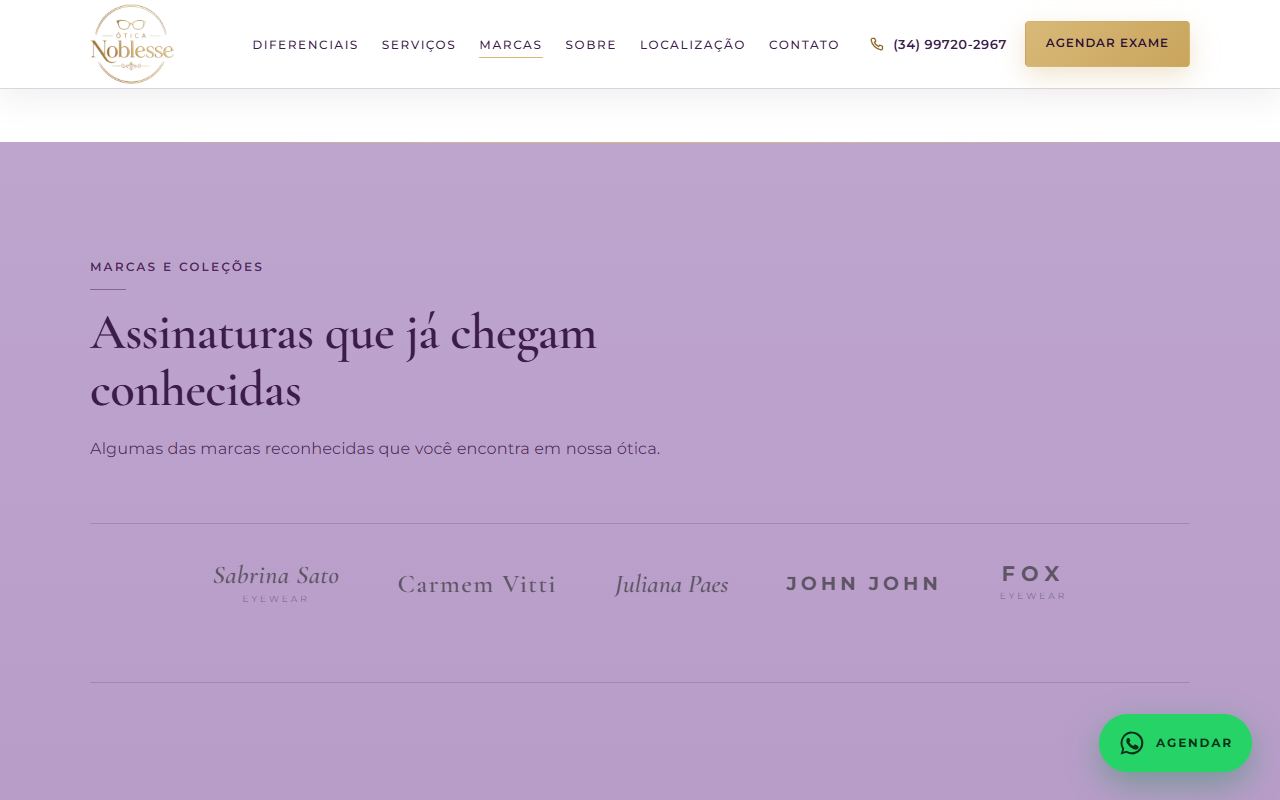Click the Juliana Paes brand logo

(672, 584)
